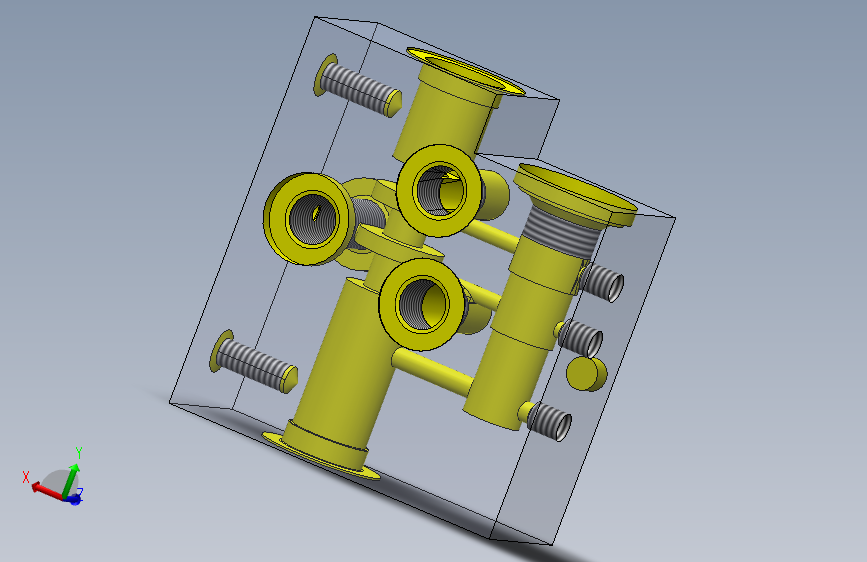The image size is (867, 562).
Task: Select the leftmost yellow threaded port ring
Action: pos(308,218)
